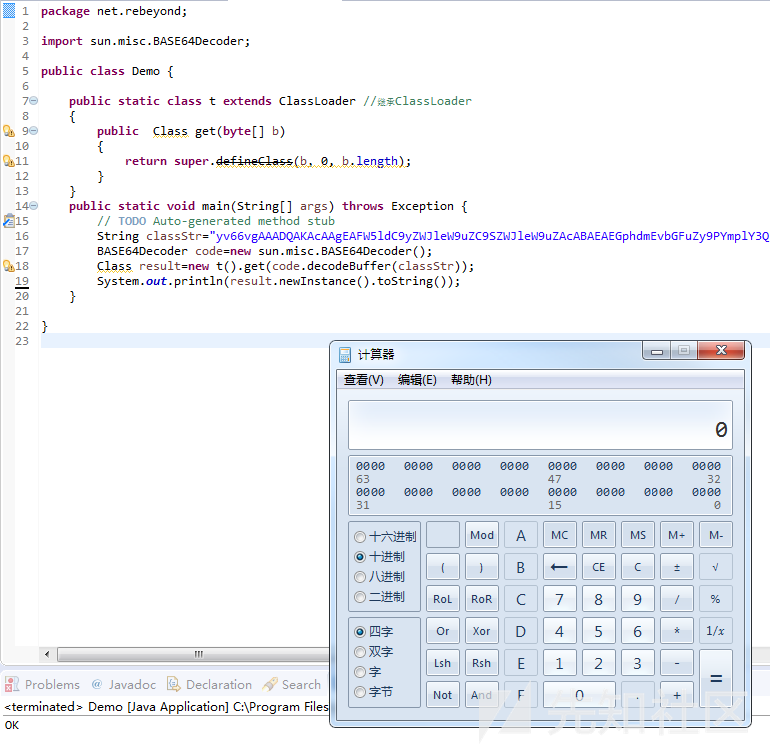Viewport: 770px width, 749px height.
Task: Click the ± sign toggle button
Action: (x=677, y=567)
